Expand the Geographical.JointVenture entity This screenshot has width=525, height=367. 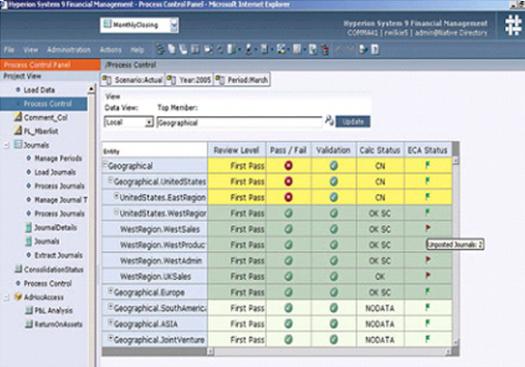[110, 338]
